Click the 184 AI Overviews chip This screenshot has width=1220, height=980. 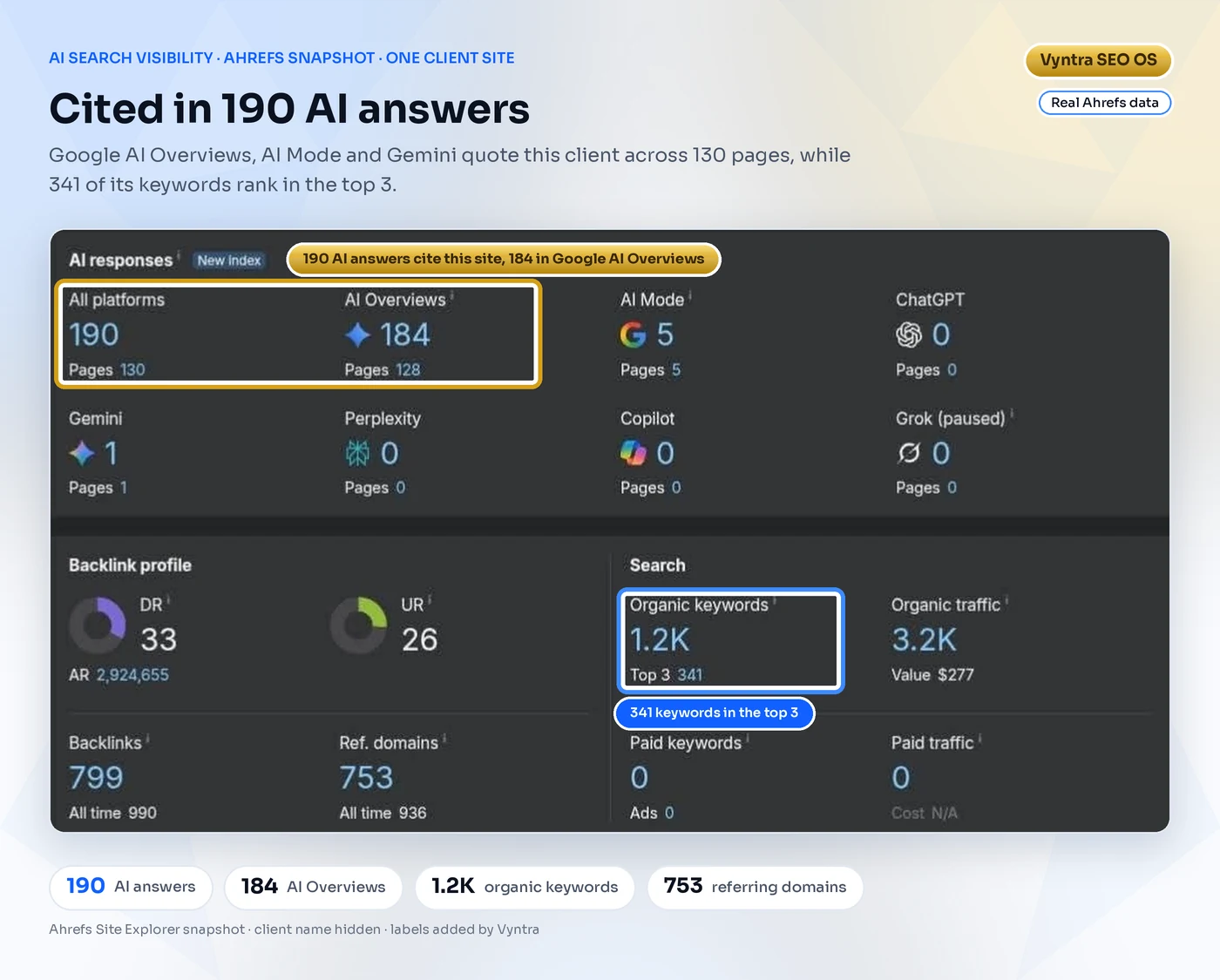tap(313, 887)
